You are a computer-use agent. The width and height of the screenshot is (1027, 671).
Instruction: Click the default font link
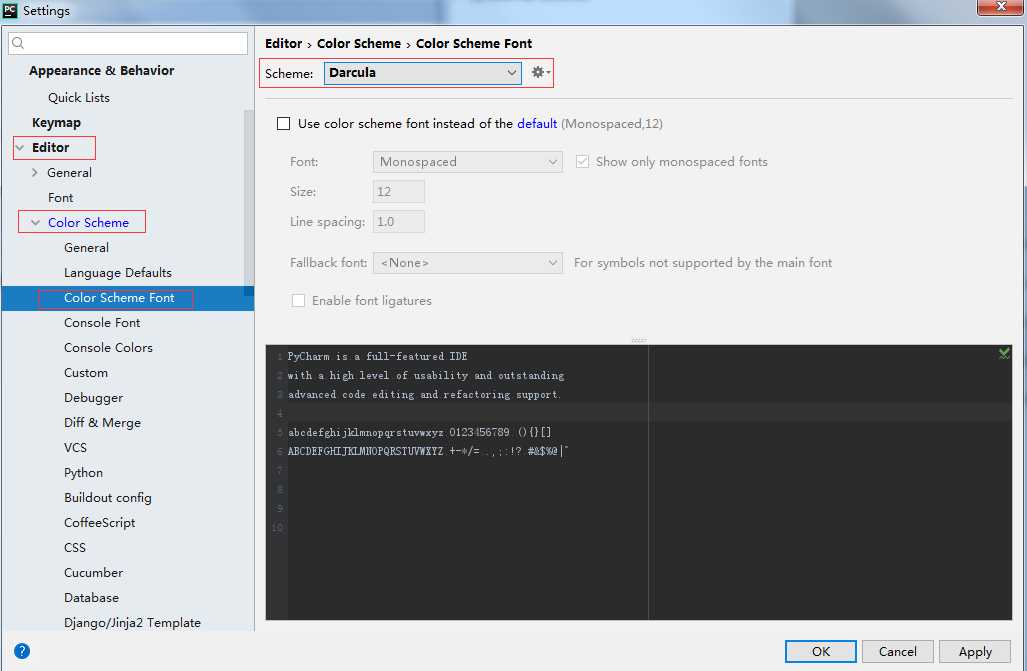[x=537, y=123]
